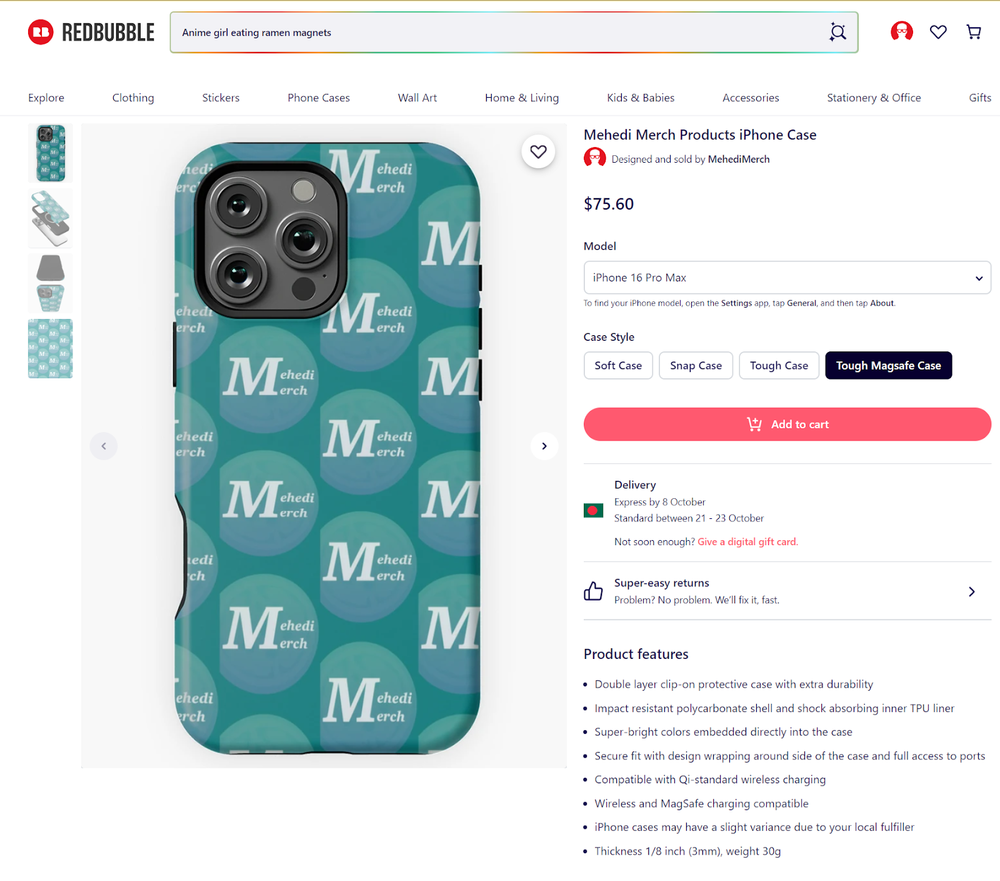Select the Snap Case style

[x=695, y=365]
